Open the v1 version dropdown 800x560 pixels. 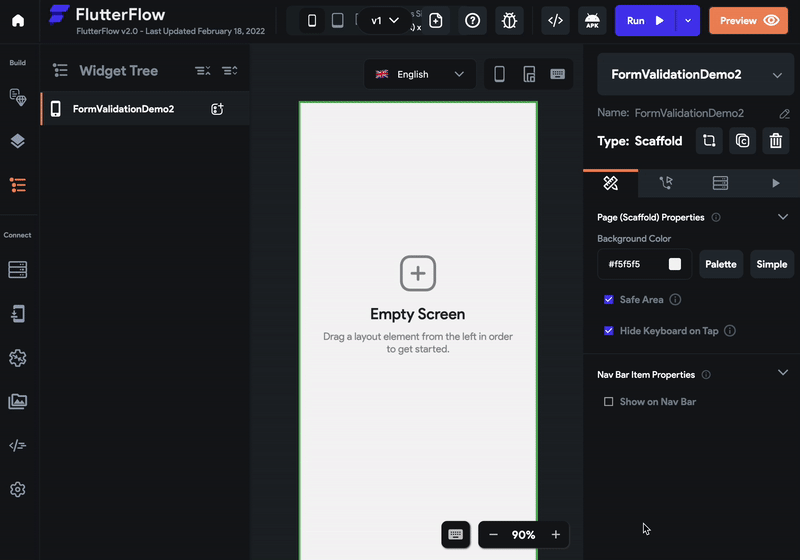(385, 20)
